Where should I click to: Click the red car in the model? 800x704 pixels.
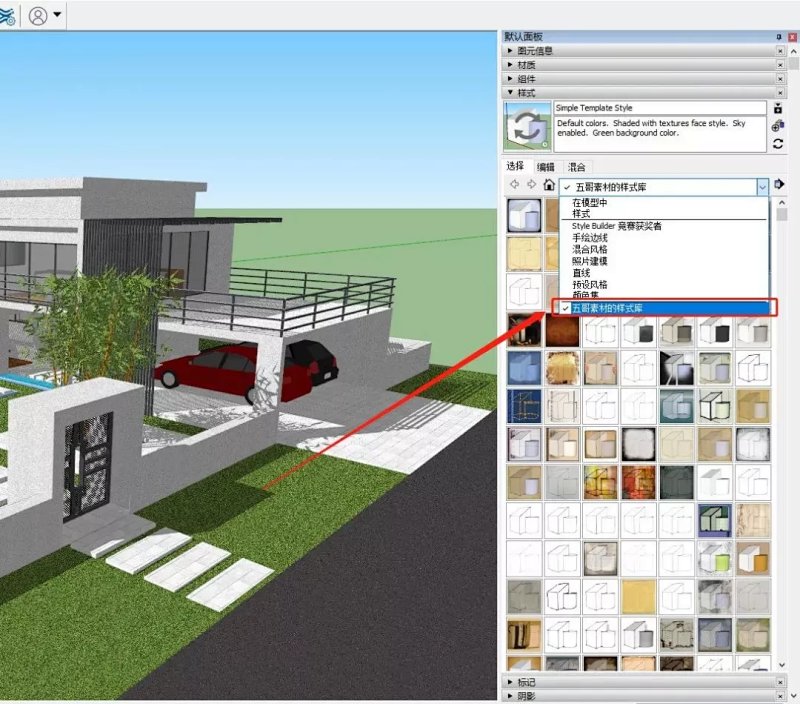coord(224,371)
